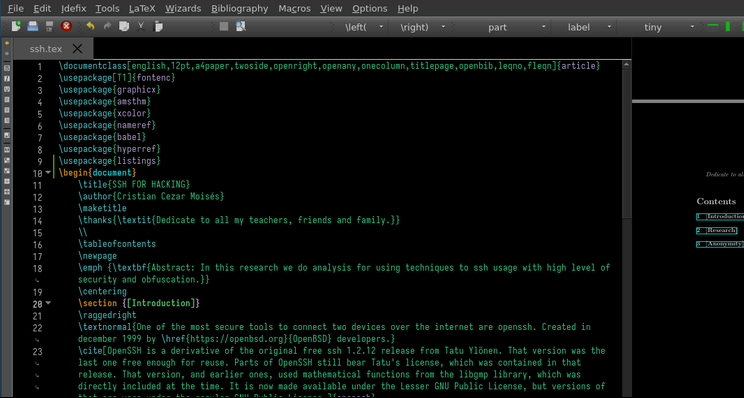Click \usepackage{listings} on line 9

[x=110, y=161]
